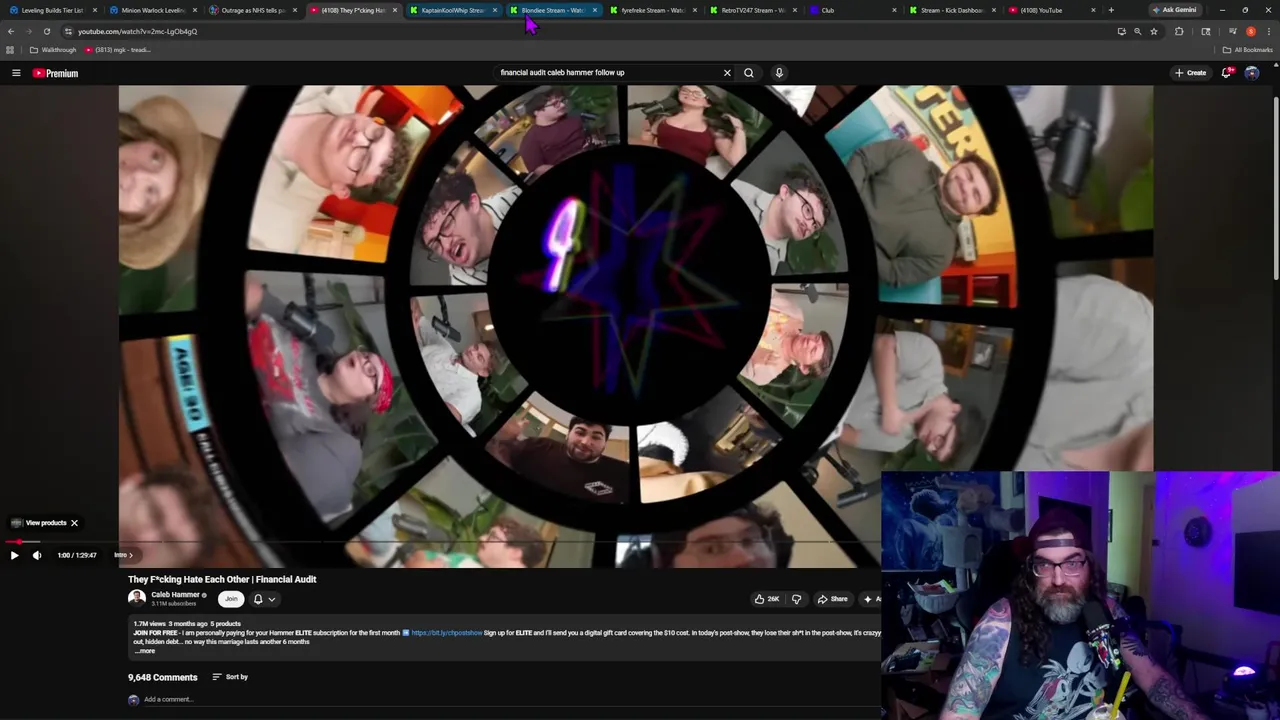Viewport: 1280px width, 720px height.
Task: Join the Caleb Hammer channel membership
Action: 231,599
